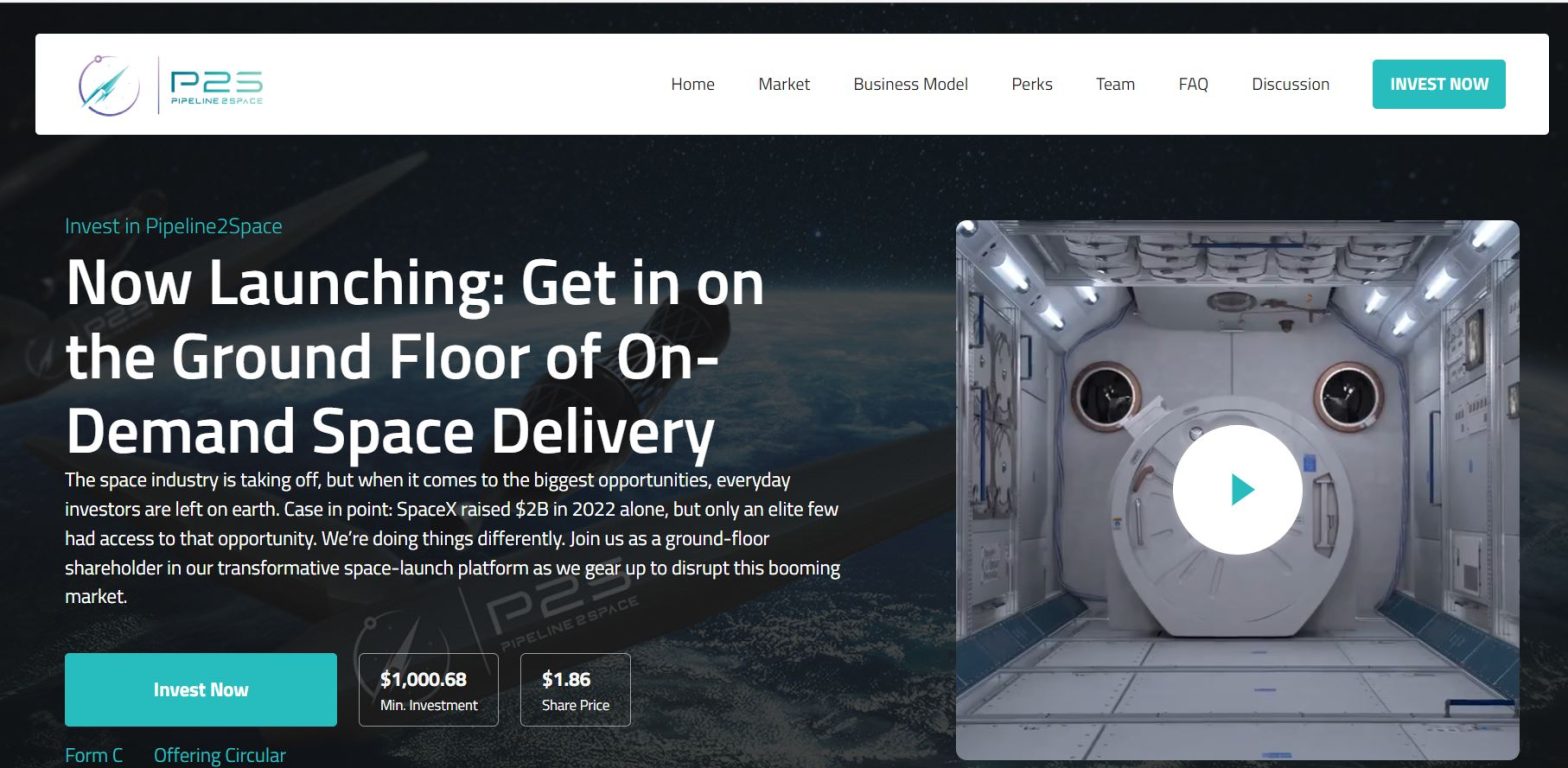Select Perks in the navigation bar
Screen dimensions: 1568x768
tap(1032, 84)
